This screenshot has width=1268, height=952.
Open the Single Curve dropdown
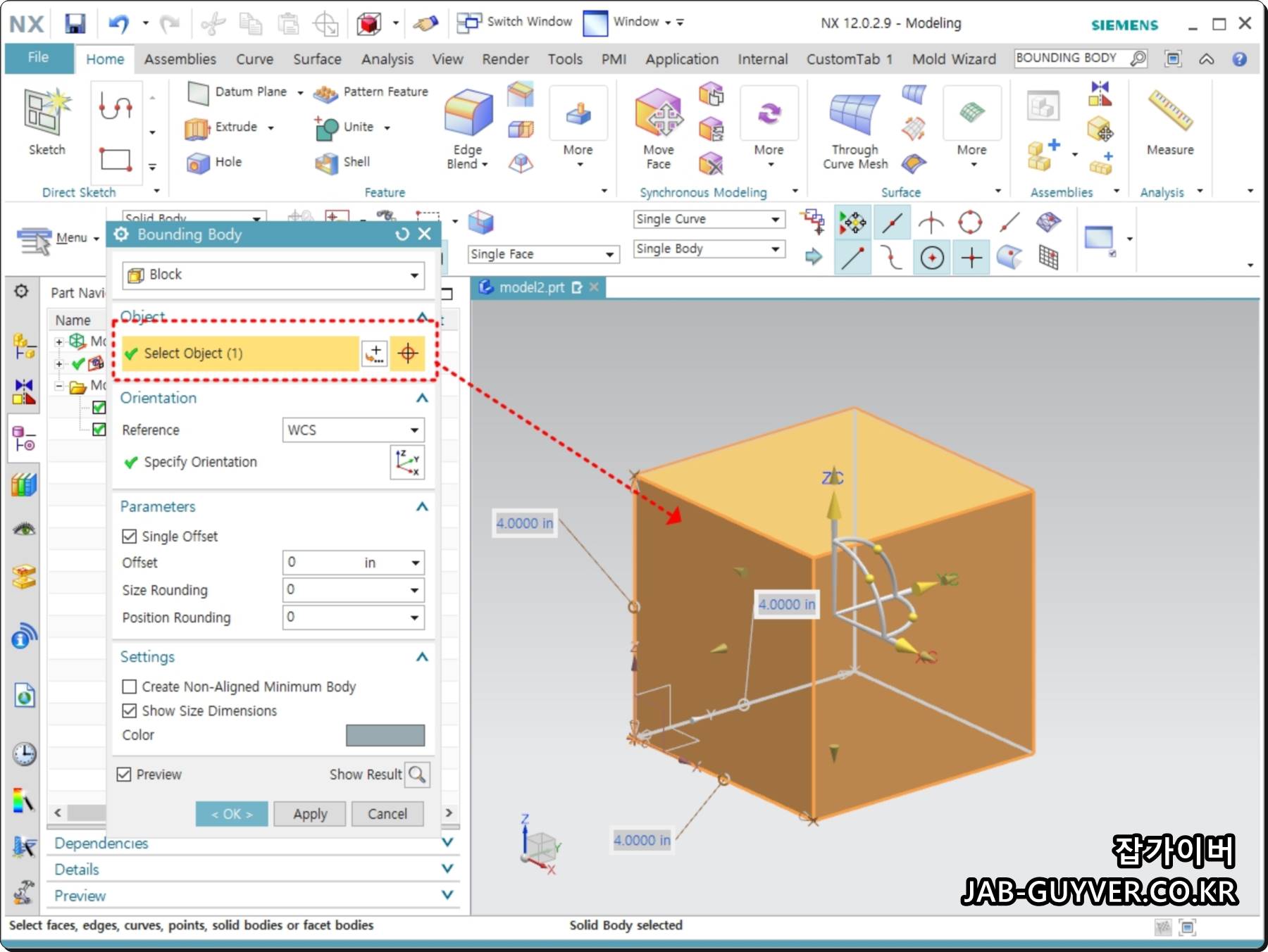point(709,220)
